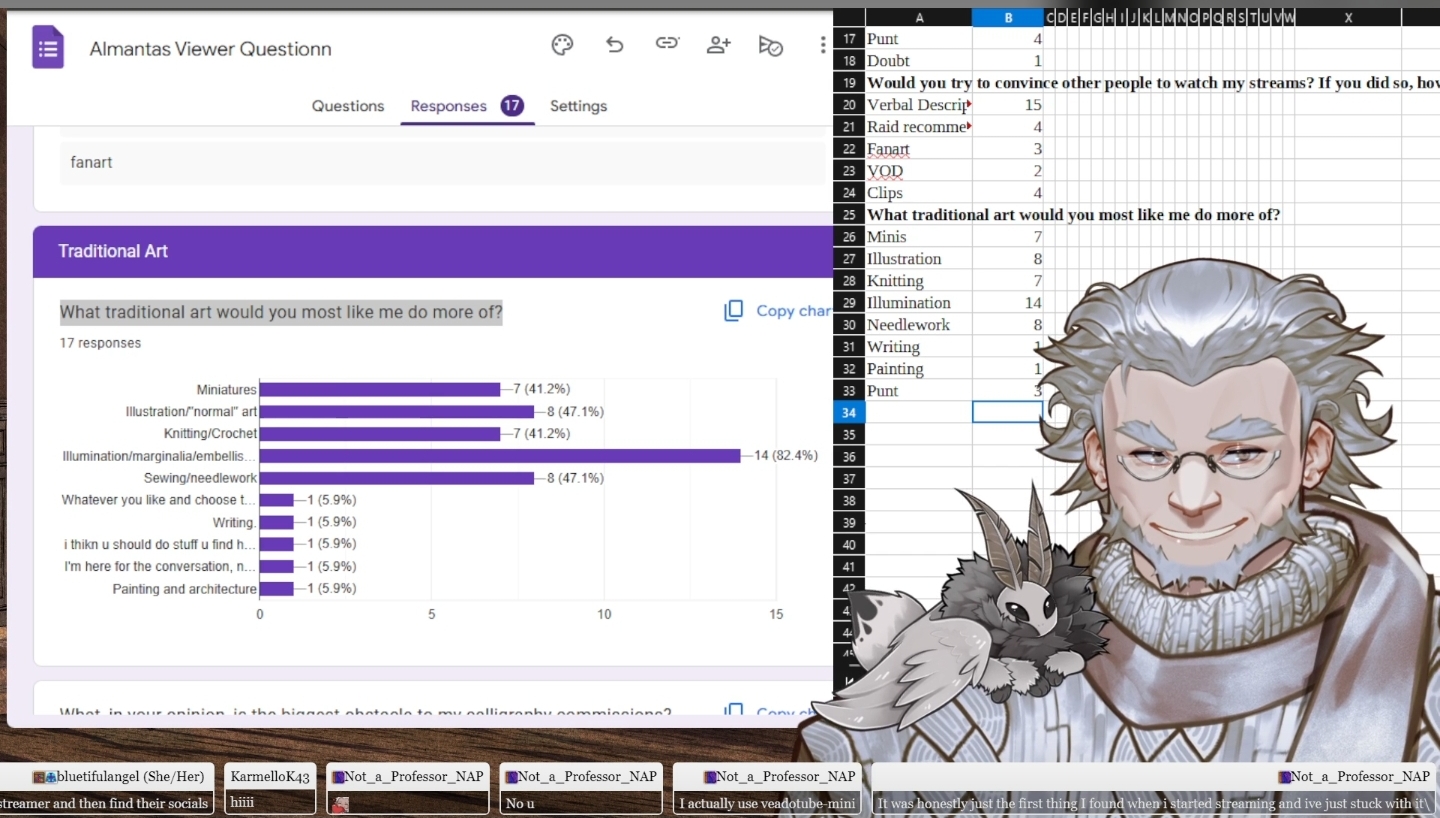The image size is (1440, 818).
Task: Click the 'hiiii' chat message
Action: tap(242, 803)
